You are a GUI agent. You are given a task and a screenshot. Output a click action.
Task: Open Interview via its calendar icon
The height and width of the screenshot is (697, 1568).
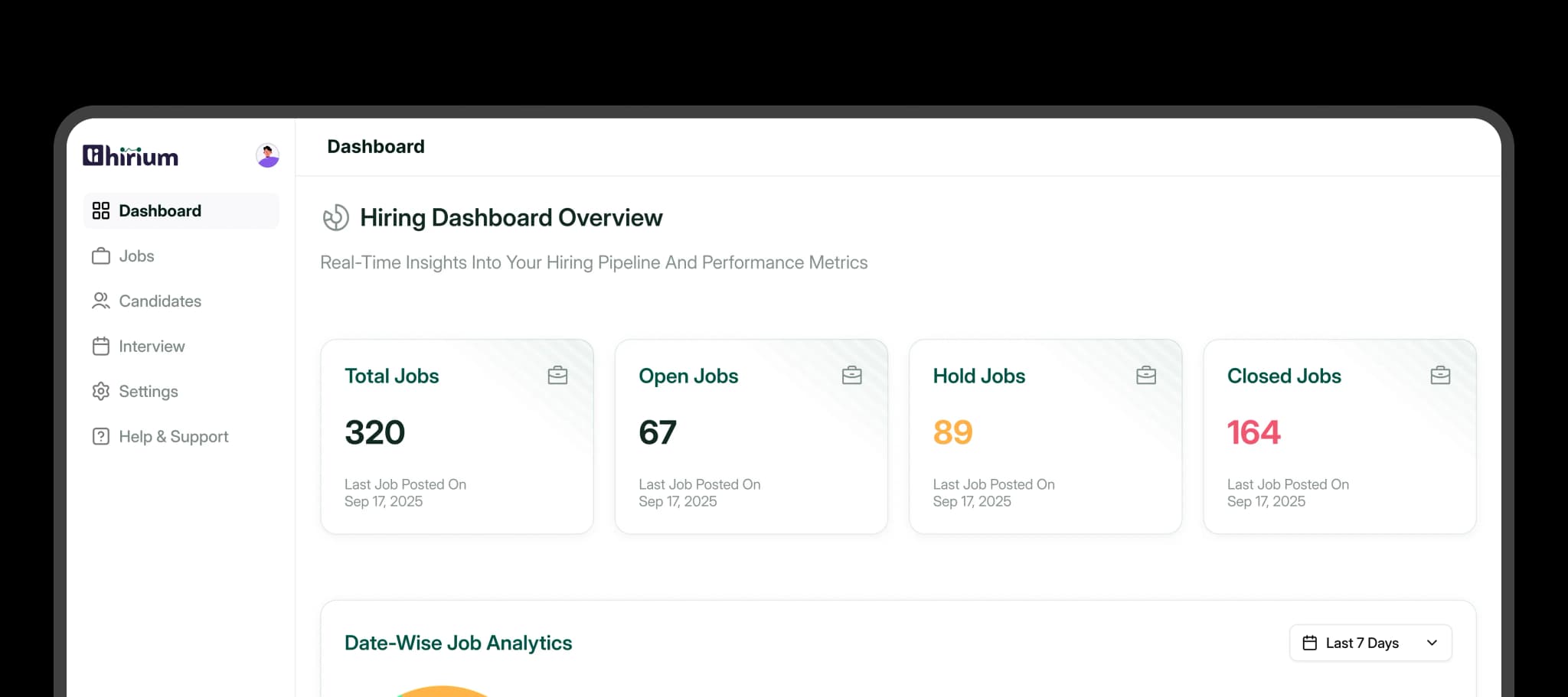click(101, 346)
